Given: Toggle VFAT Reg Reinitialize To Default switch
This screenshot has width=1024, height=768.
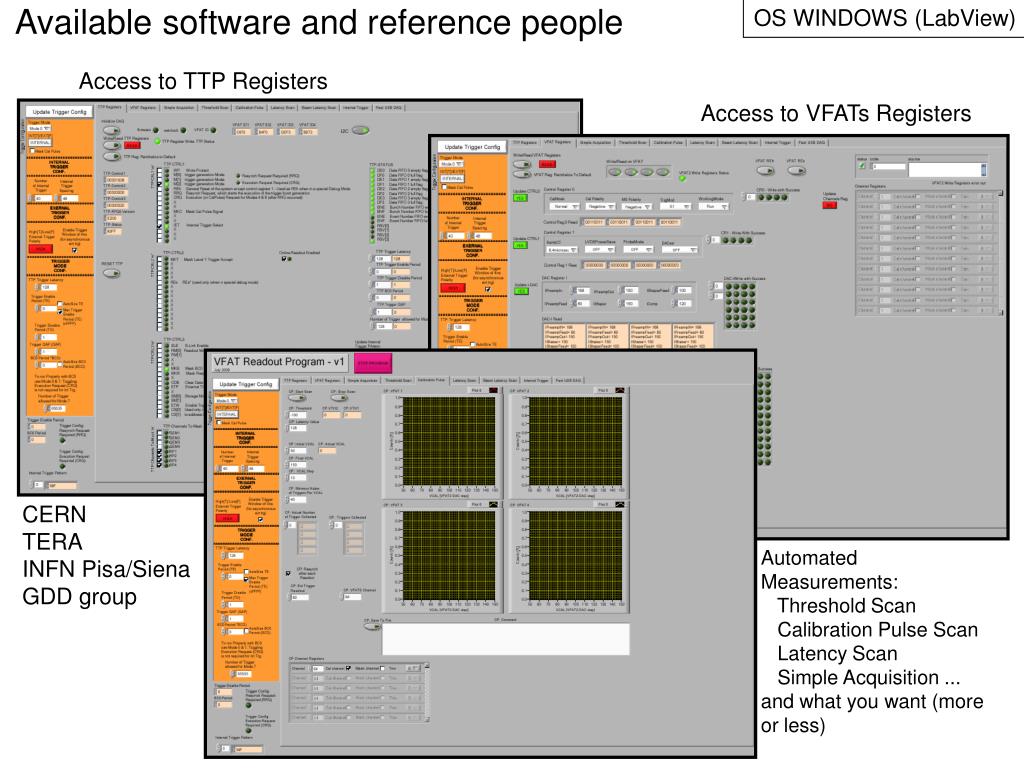Looking at the screenshot, I should 522,174.
